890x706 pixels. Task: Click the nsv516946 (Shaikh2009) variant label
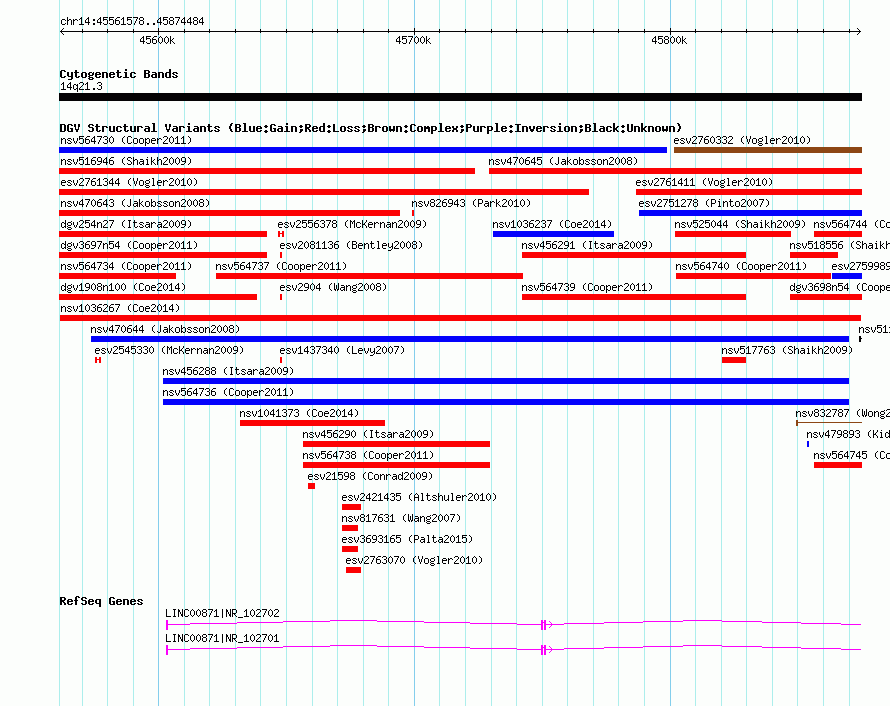[126, 161]
